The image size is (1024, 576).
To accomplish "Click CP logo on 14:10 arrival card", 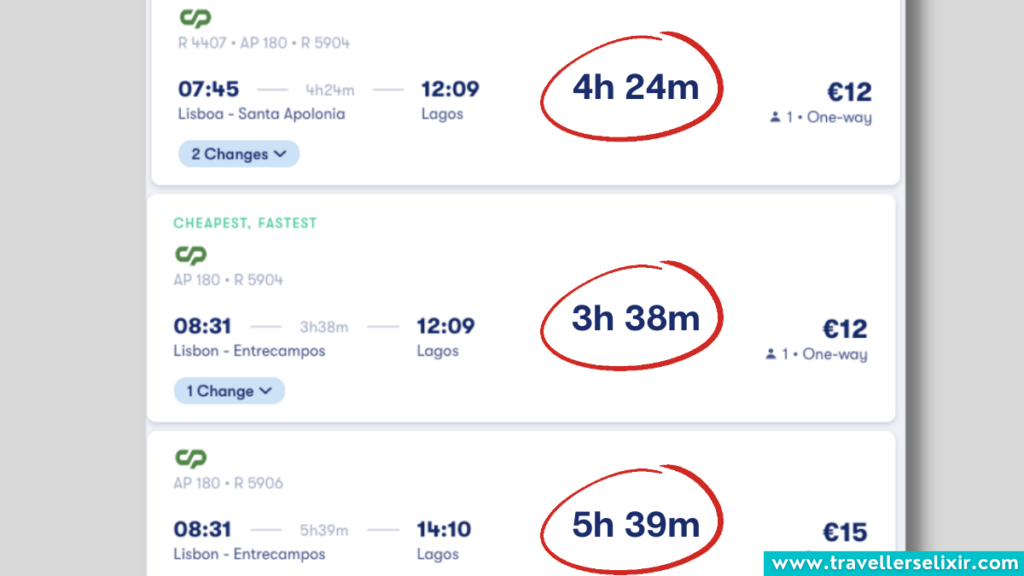I will [x=190, y=458].
